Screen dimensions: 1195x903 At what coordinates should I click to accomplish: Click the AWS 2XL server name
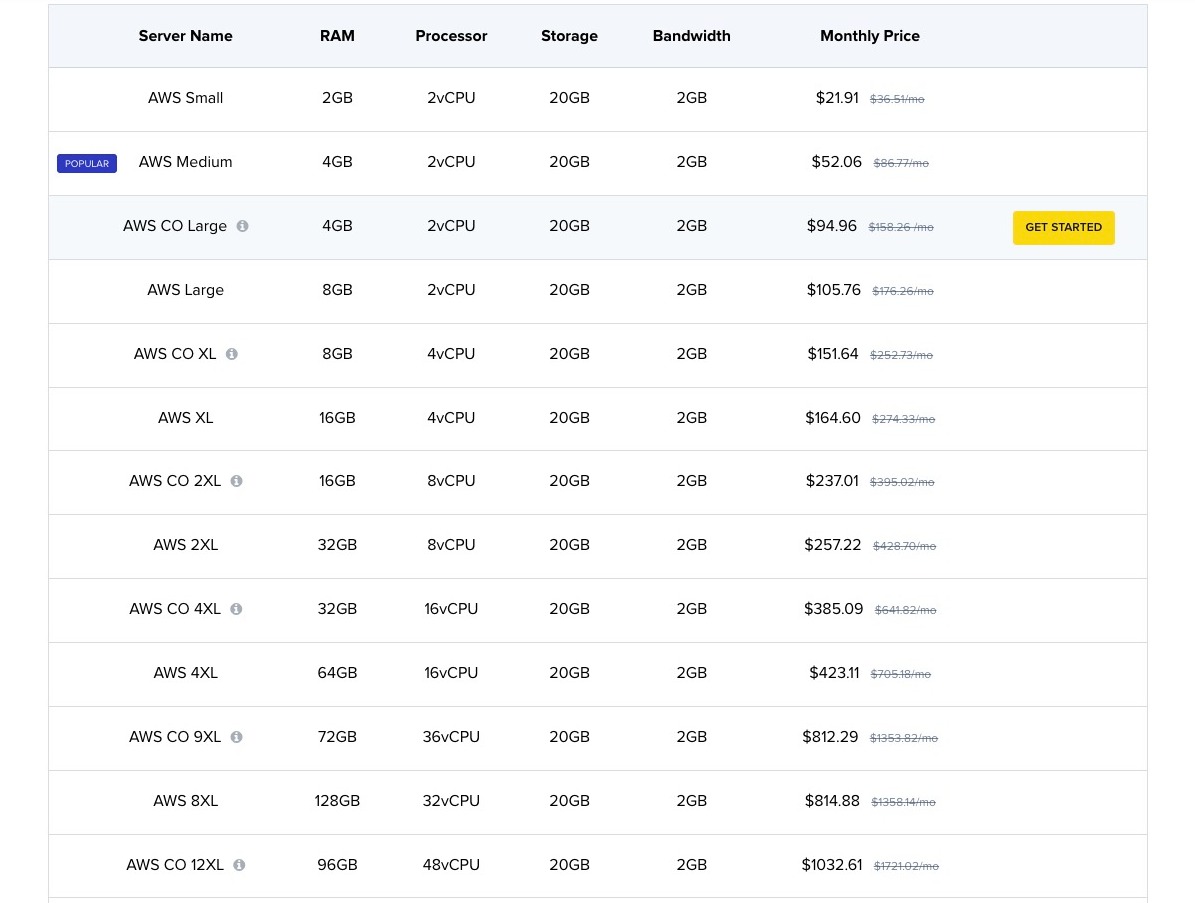coord(185,546)
